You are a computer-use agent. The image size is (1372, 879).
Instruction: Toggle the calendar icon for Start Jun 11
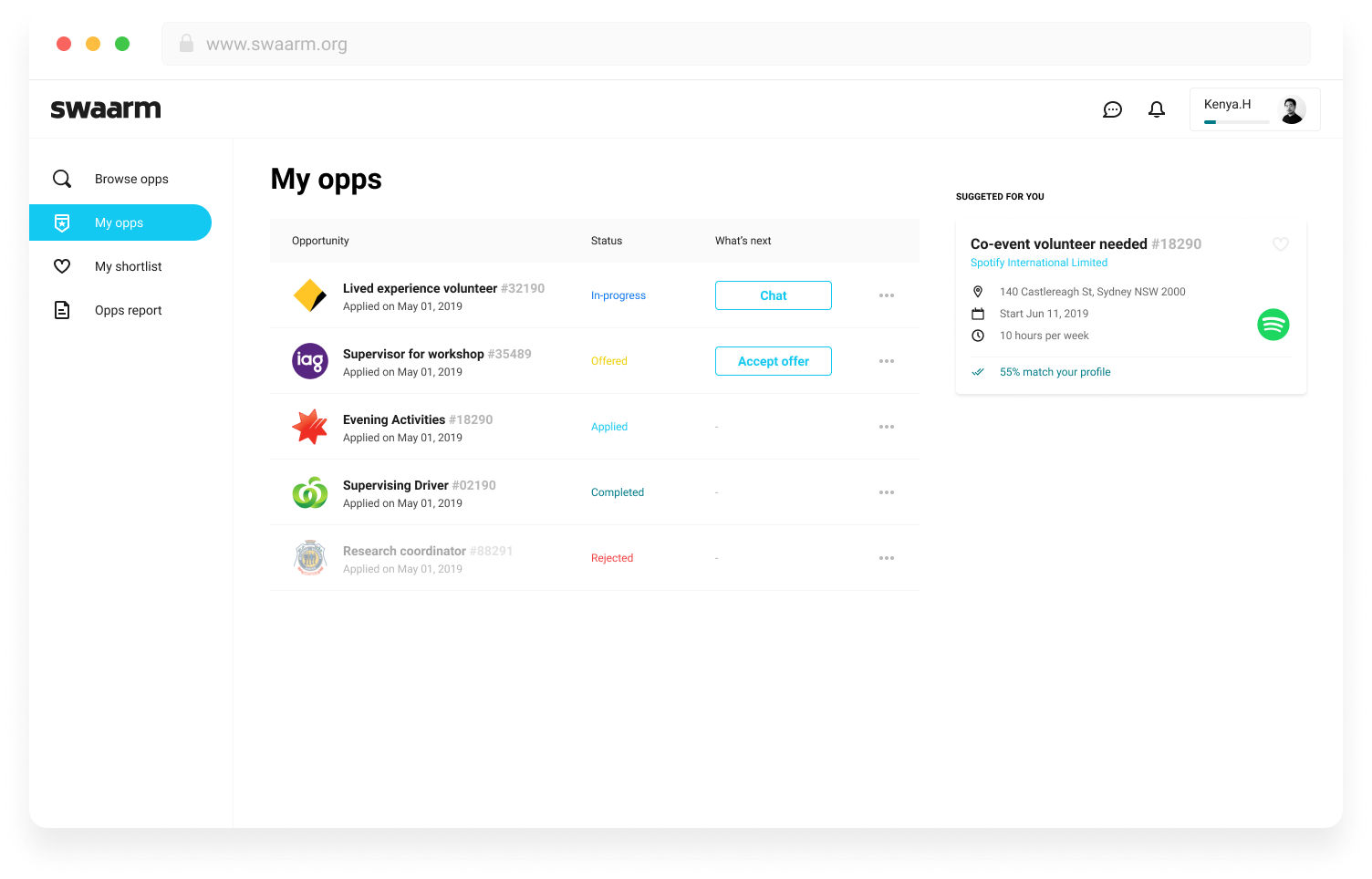978,314
